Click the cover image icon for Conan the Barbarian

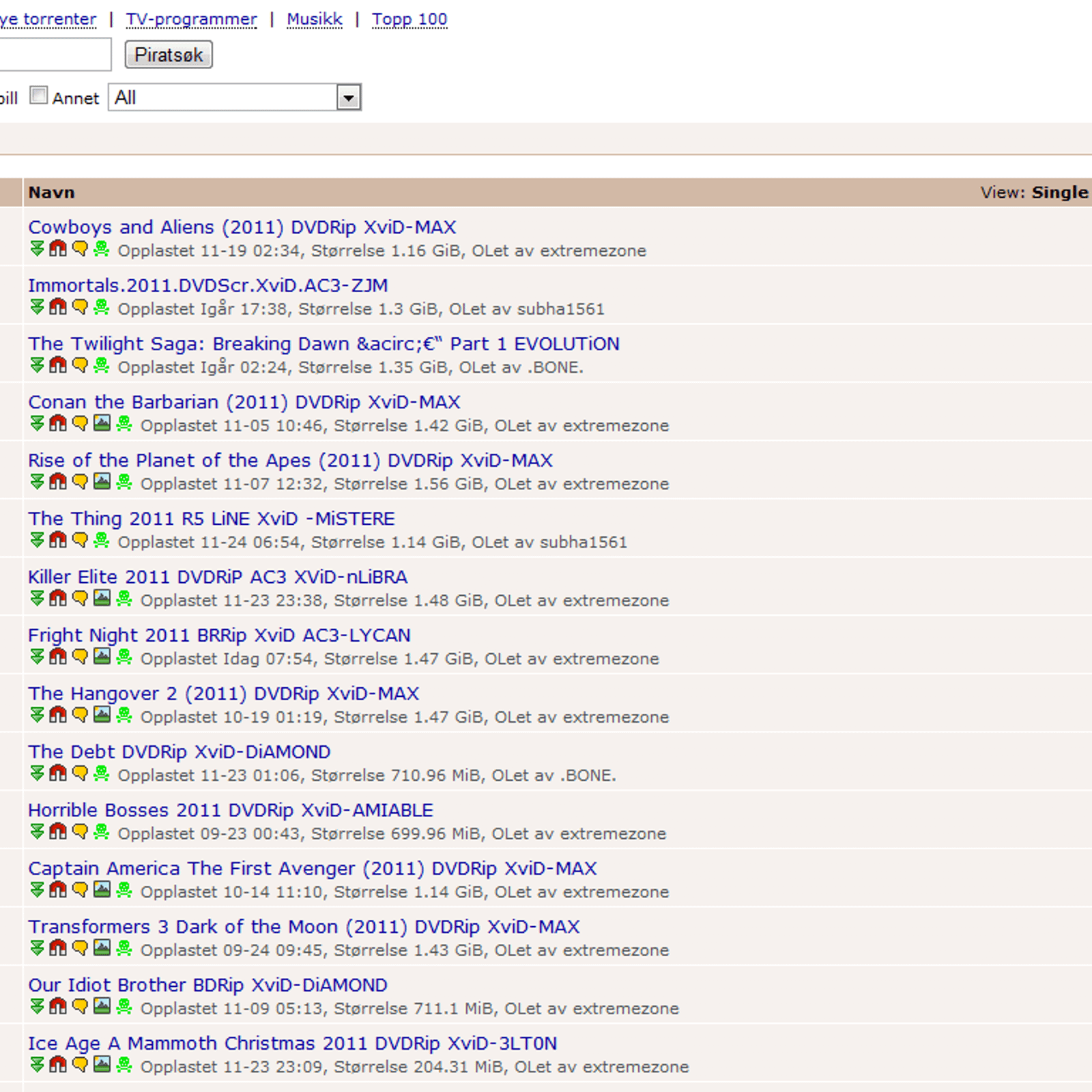(x=102, y=424)
